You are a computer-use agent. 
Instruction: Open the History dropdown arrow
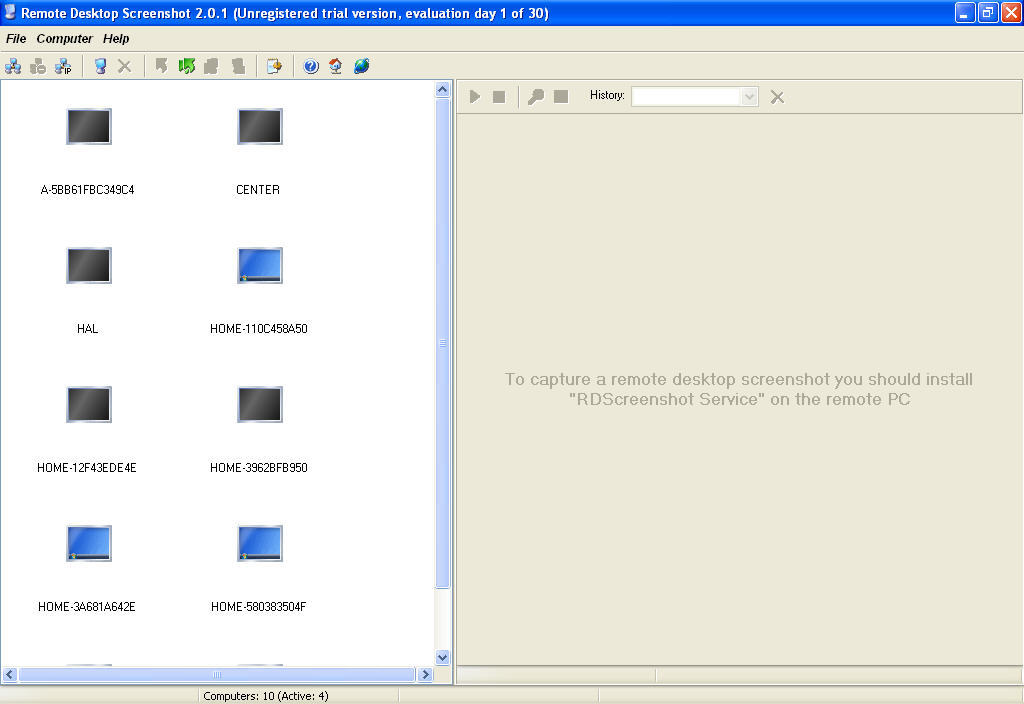pos(748,96)
